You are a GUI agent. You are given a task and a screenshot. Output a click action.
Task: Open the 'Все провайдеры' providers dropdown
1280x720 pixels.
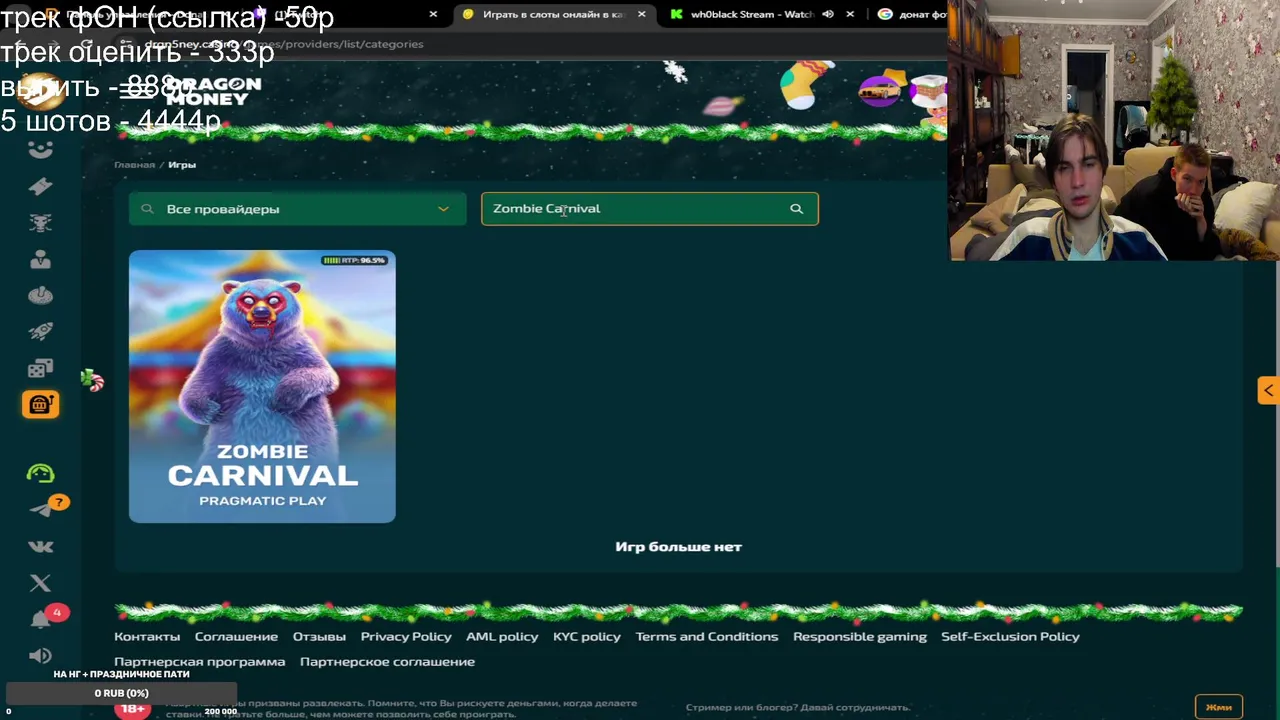pyautogui.click(x=297, y=209)
